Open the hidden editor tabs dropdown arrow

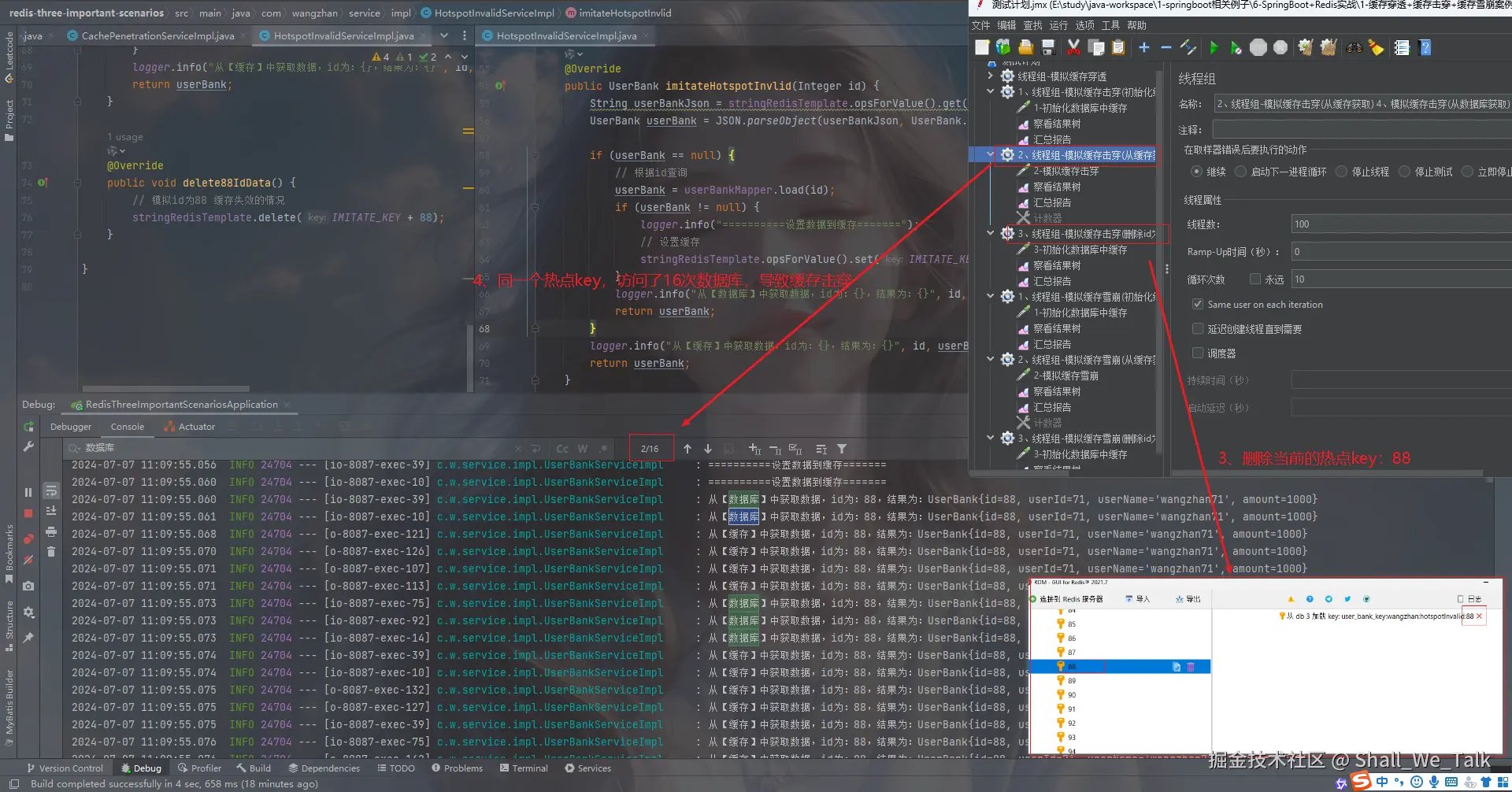click(x=443, y=35)
